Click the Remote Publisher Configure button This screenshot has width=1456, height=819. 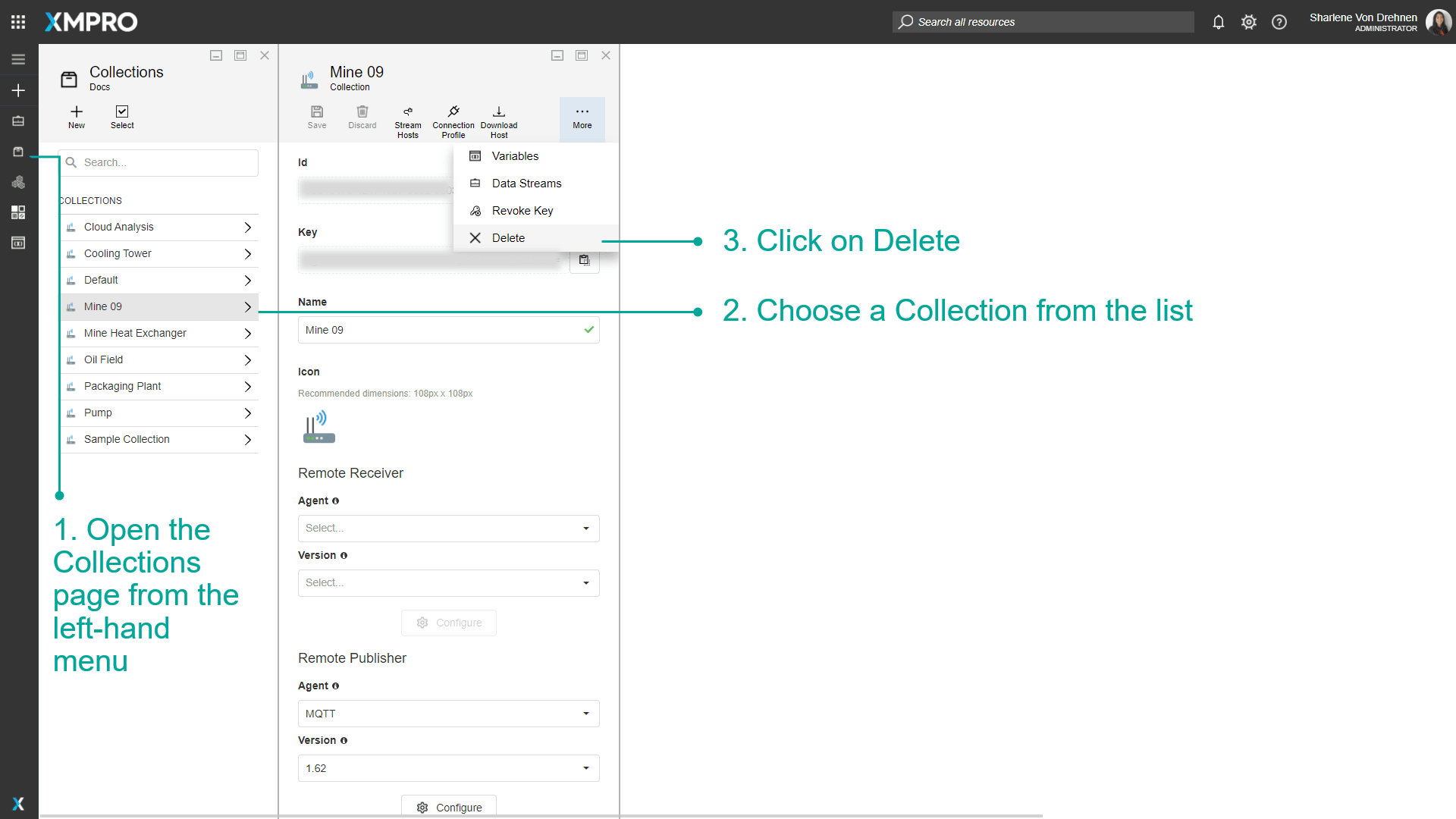(x=449, y=807)
